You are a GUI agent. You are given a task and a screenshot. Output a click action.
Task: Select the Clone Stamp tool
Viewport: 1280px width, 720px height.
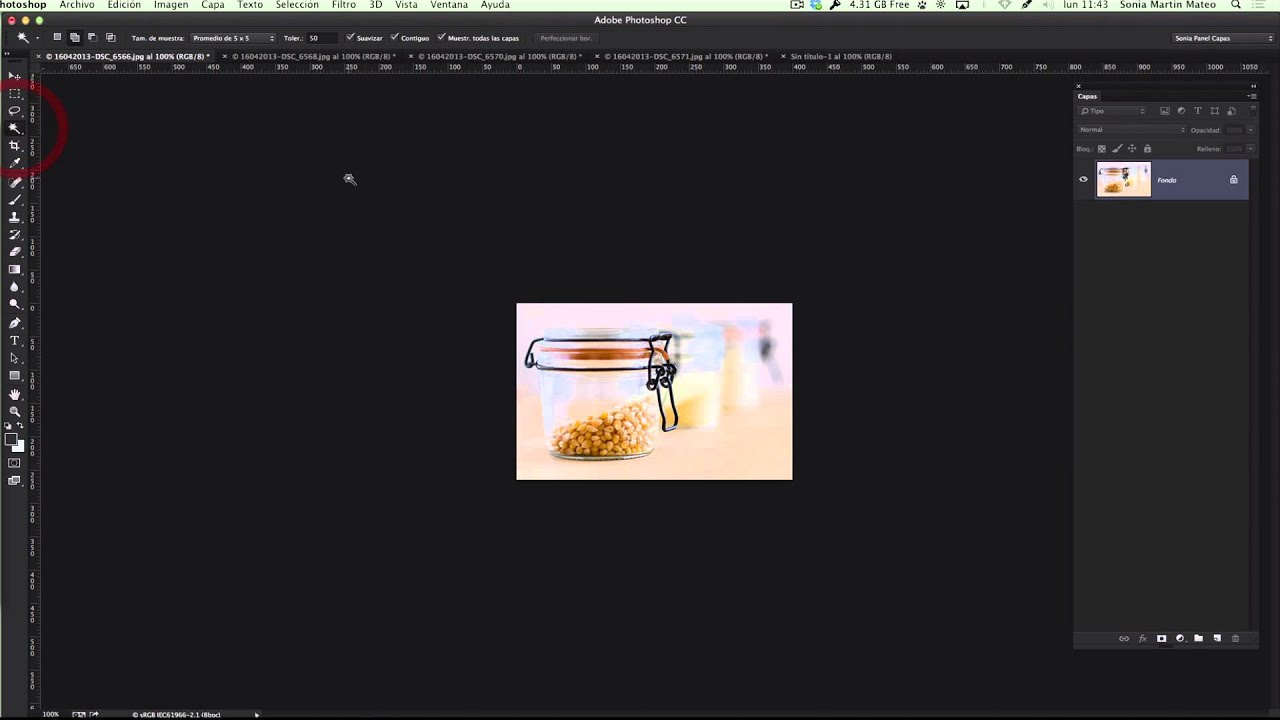pos(14,217)
